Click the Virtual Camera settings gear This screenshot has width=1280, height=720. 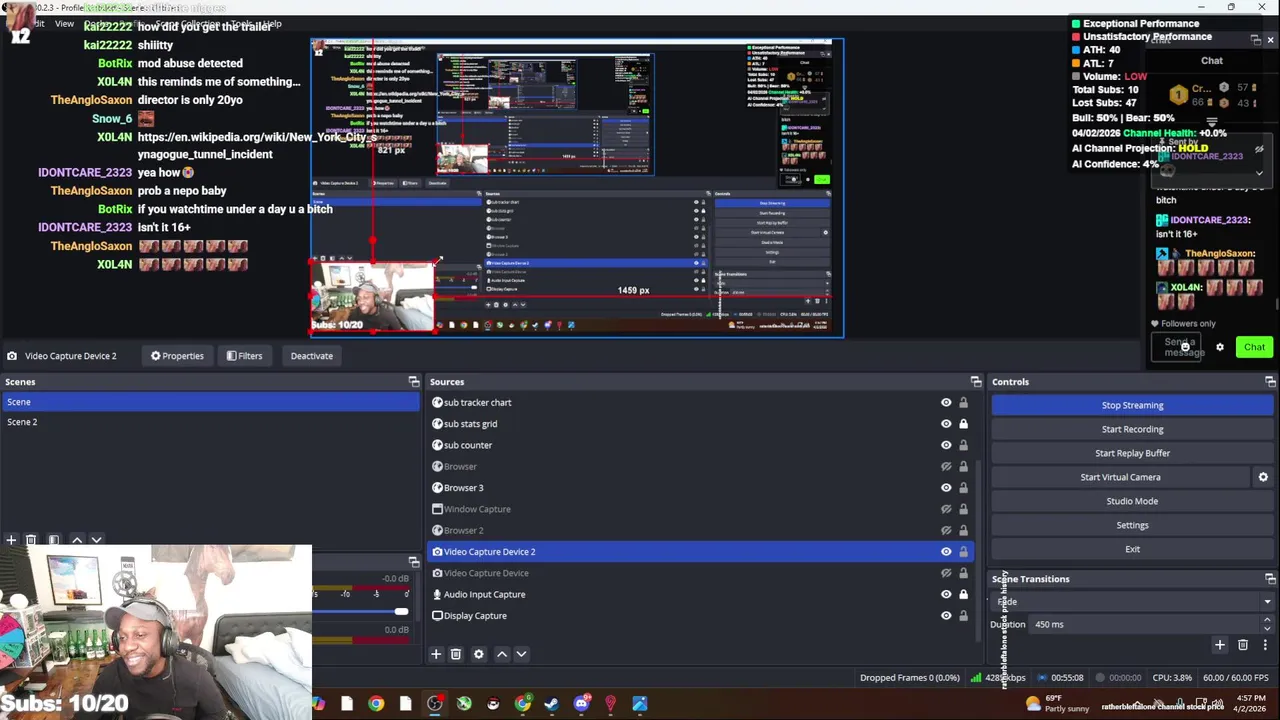[1263, 477]
